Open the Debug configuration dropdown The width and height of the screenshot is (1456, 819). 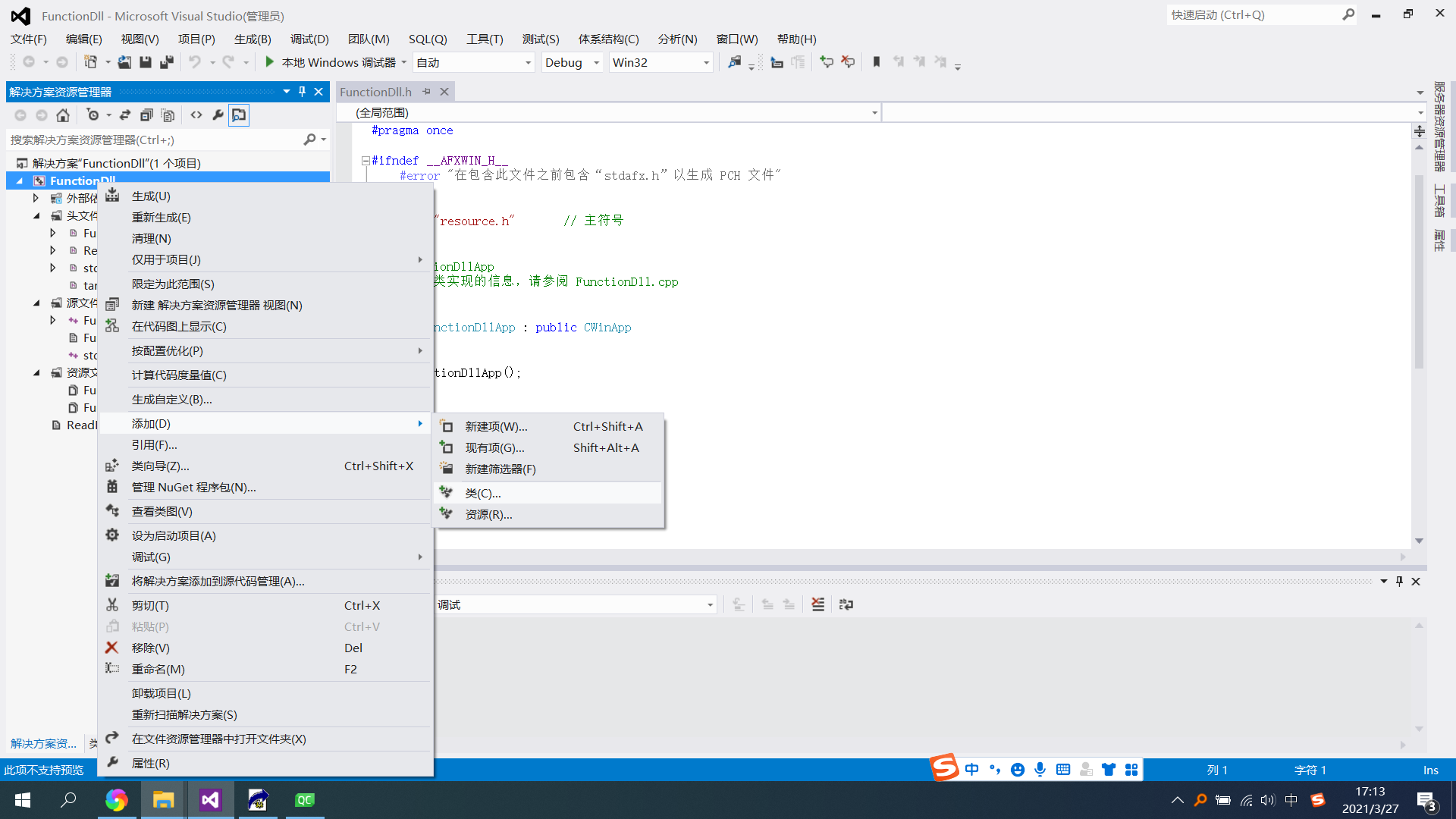(596, 63)
